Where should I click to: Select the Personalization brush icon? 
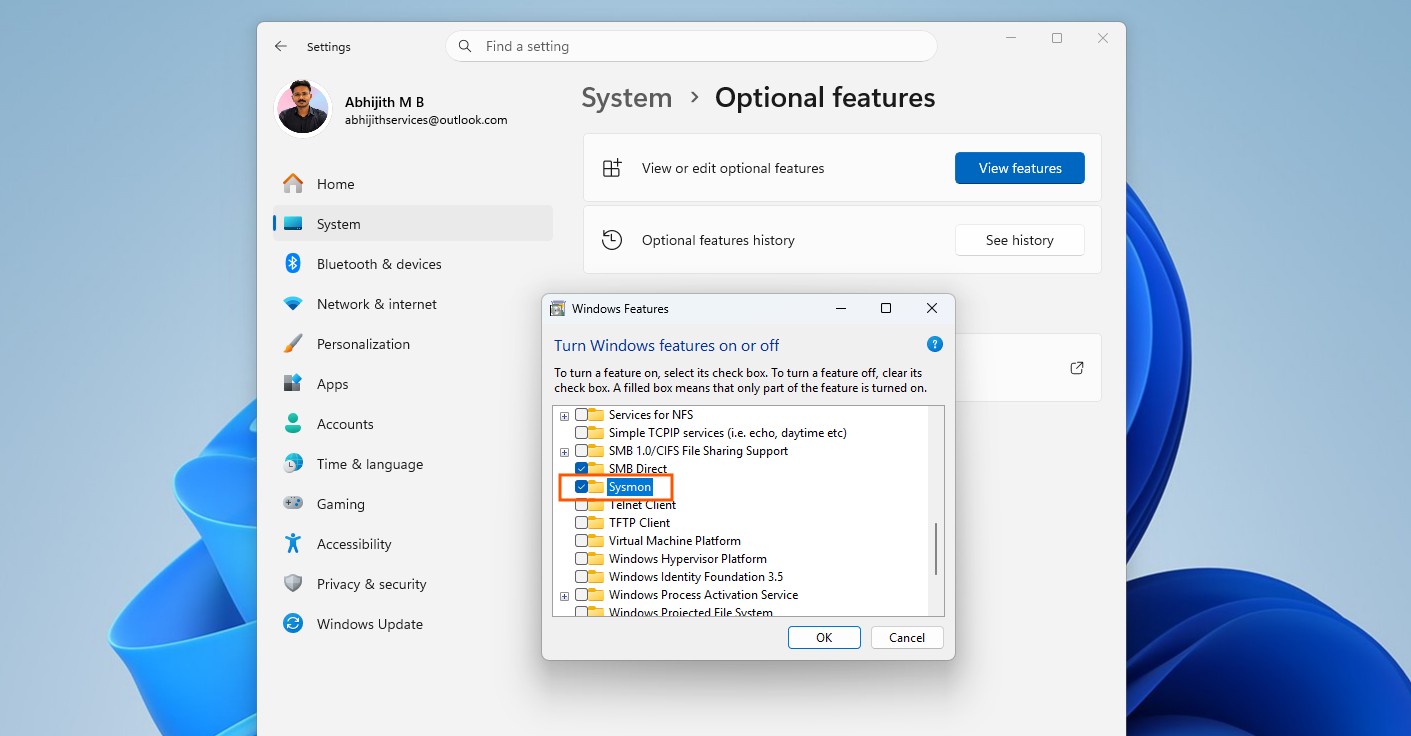[292, 344]
